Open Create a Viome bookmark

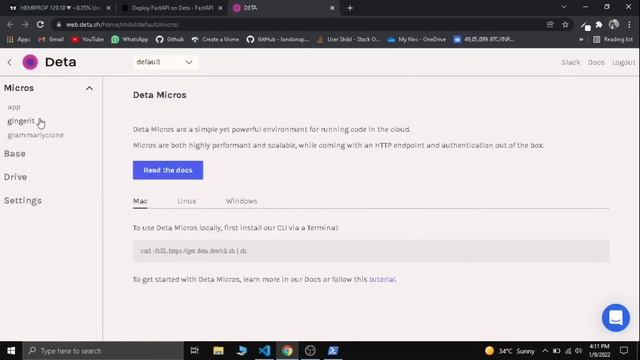pos(215,39)
